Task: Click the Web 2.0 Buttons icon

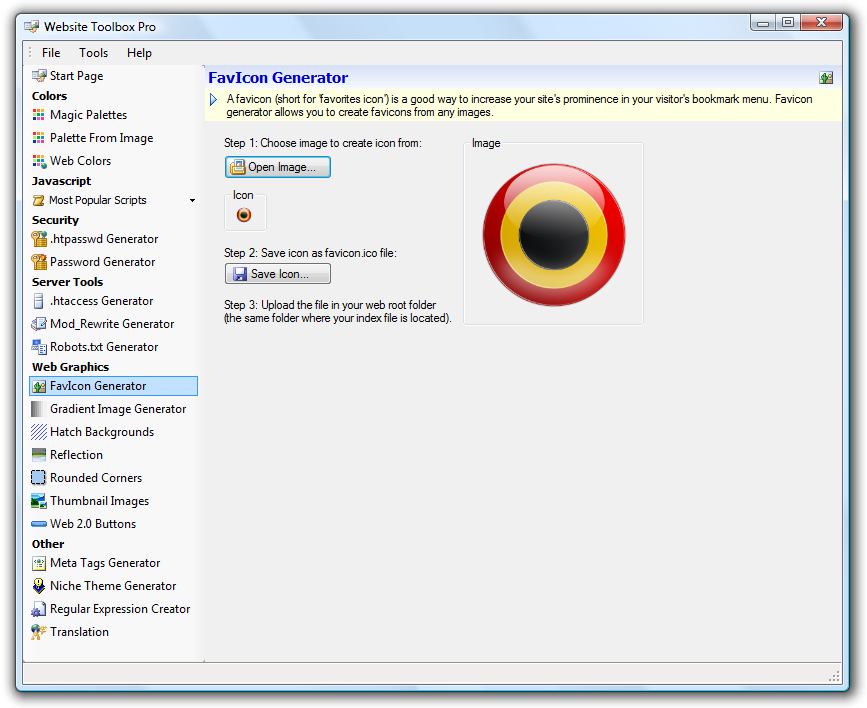Action: (39, 524)
